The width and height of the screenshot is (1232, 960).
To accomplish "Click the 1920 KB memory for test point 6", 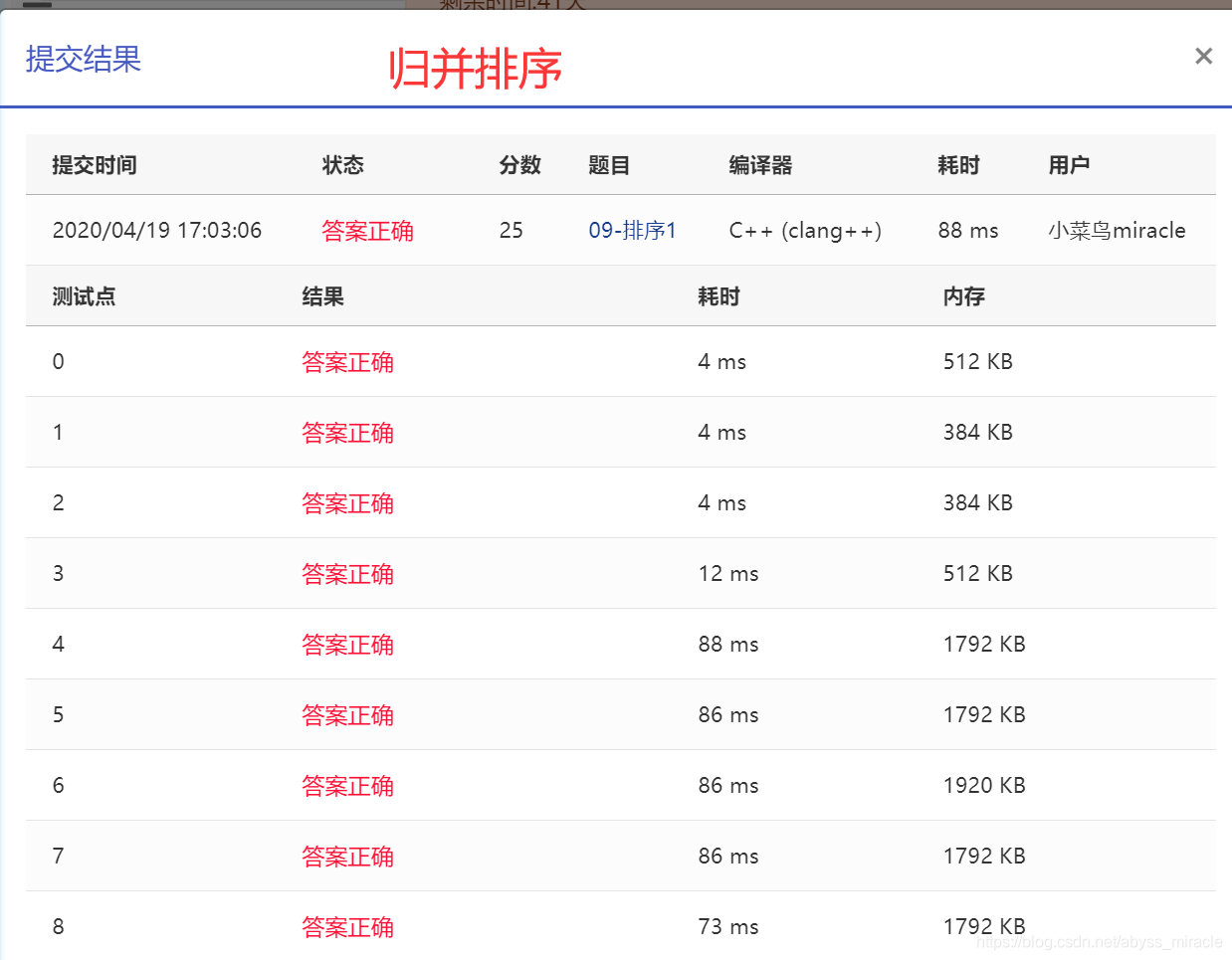I will (984, 786).
